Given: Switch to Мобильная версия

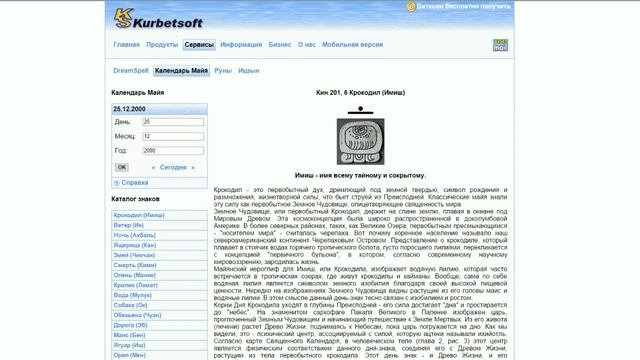Looking at the screenshot, I should pos(353,44).
